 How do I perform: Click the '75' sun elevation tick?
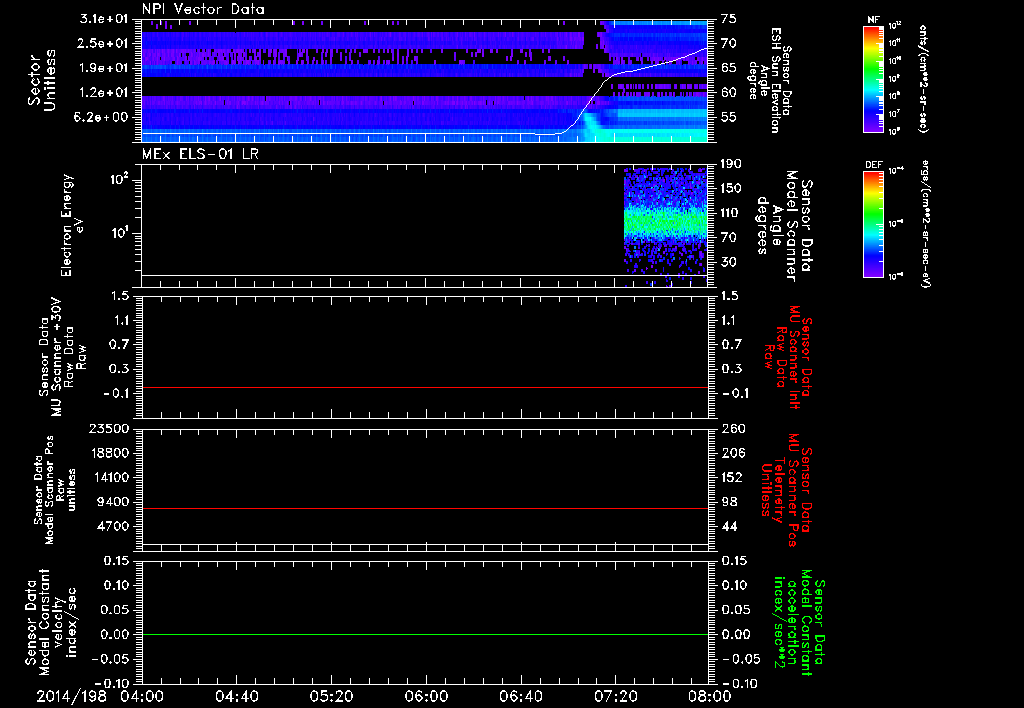point(729,19)
